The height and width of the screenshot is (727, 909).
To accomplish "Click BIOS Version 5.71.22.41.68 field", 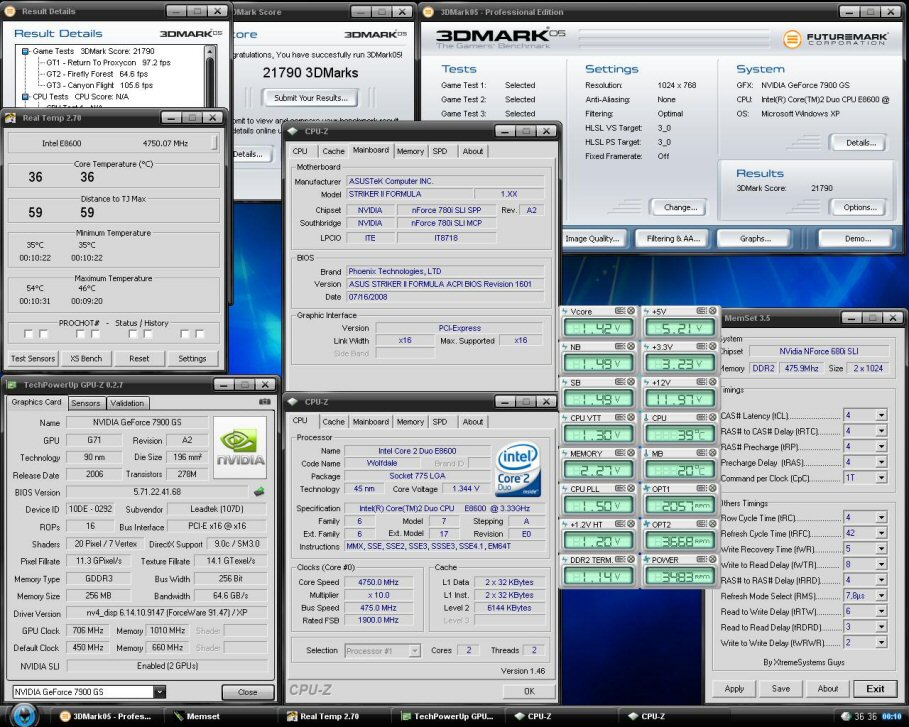I will tap(157, 492).
